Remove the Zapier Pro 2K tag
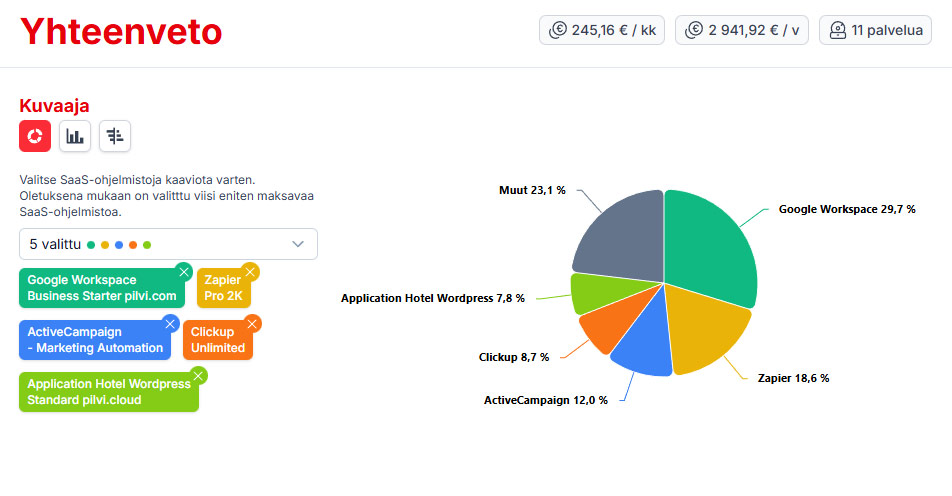The width and height of the screenshot is (952, 496). click(250, 272)
